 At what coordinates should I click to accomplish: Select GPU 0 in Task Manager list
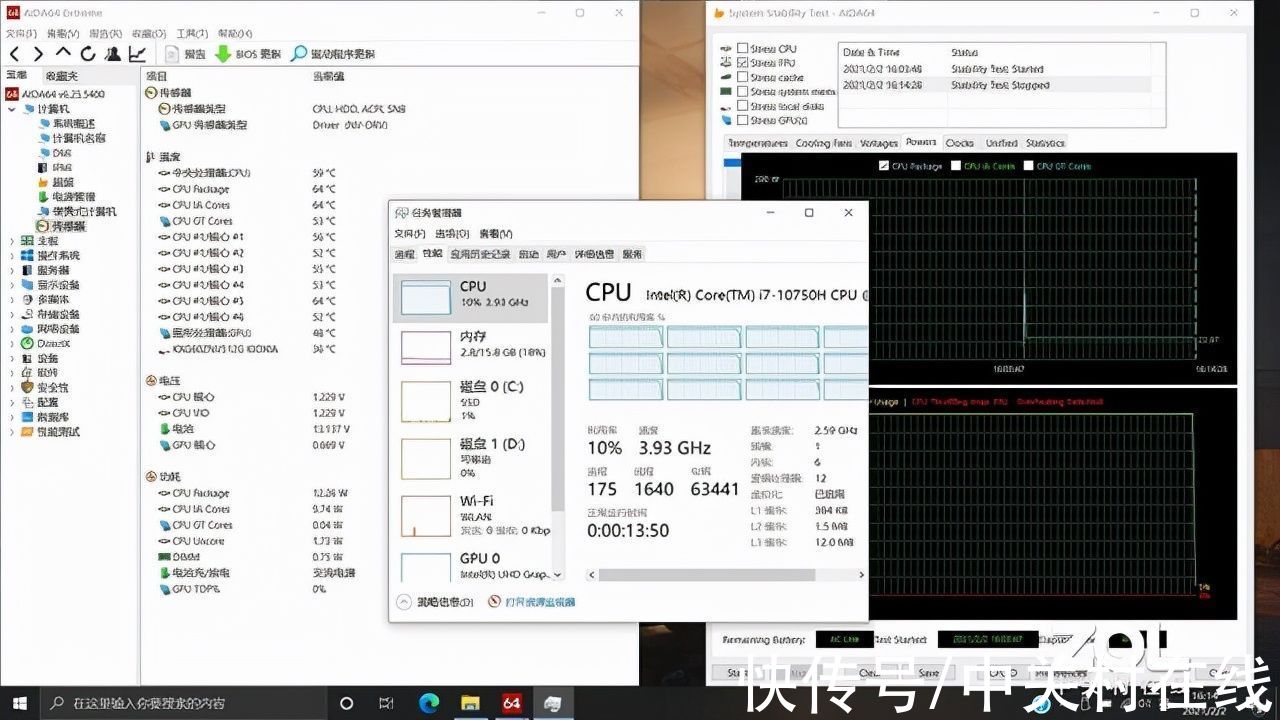470,565
